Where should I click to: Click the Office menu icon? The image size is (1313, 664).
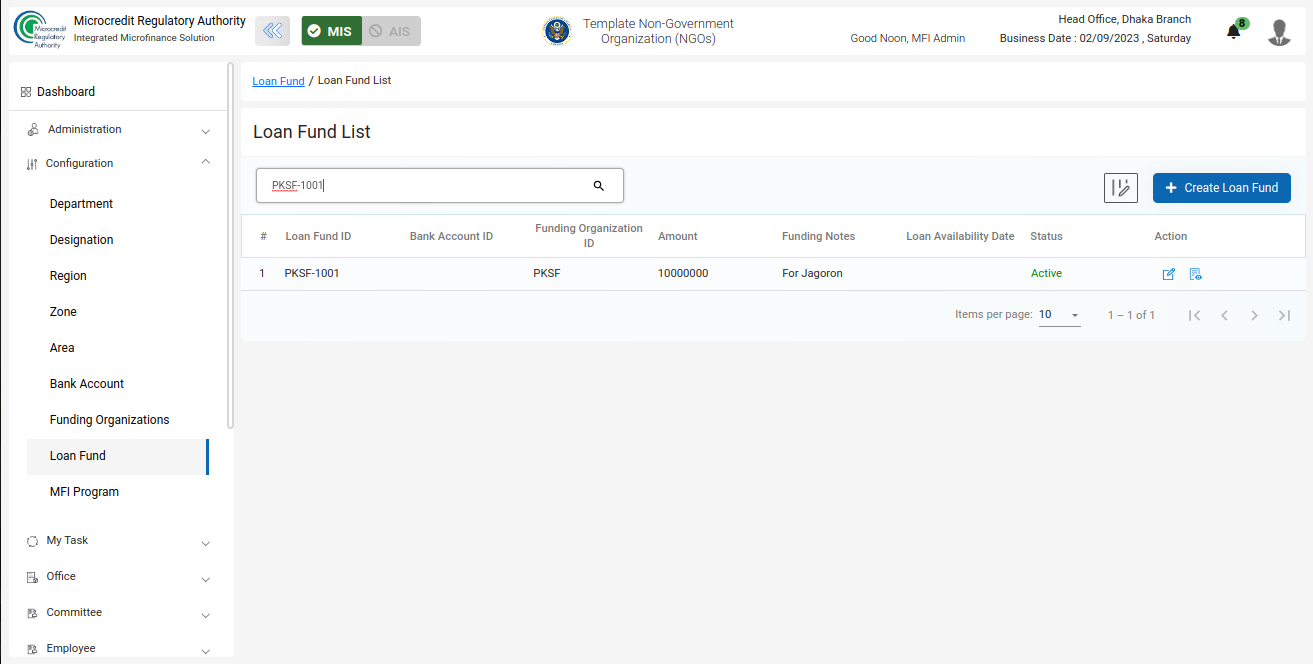tap(32, 577)
